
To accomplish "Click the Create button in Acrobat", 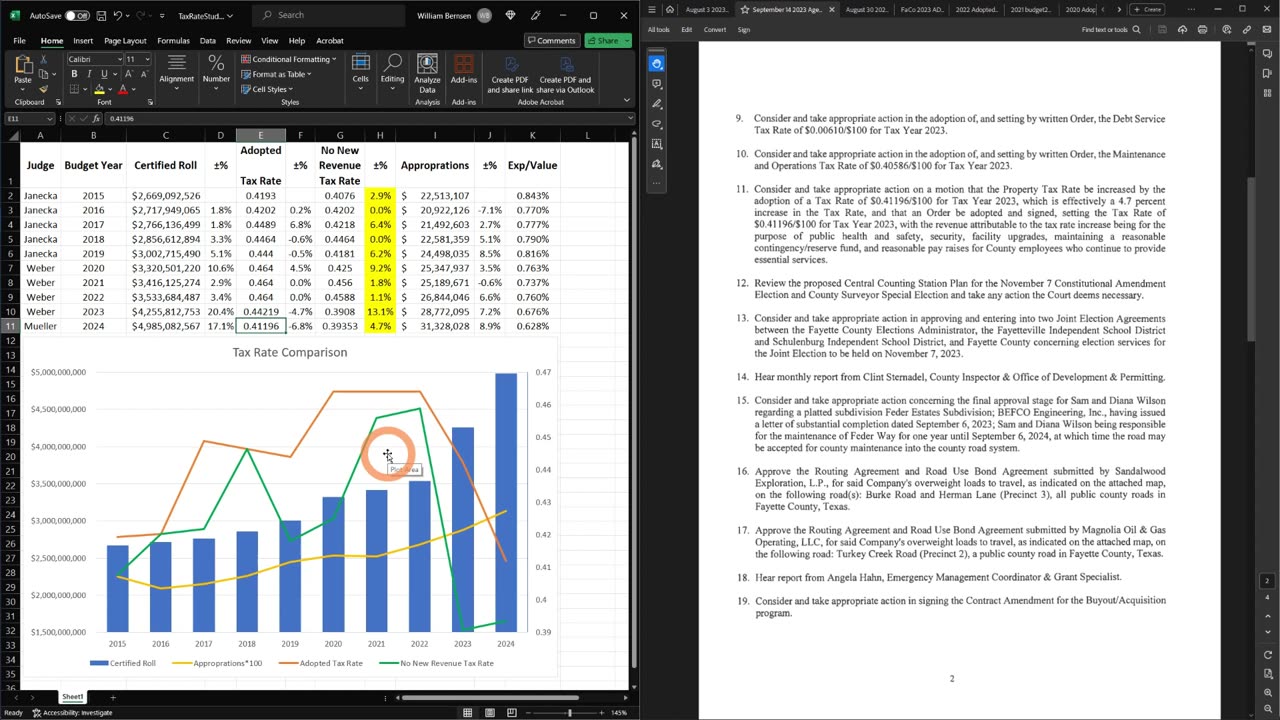I will 1148,9.
